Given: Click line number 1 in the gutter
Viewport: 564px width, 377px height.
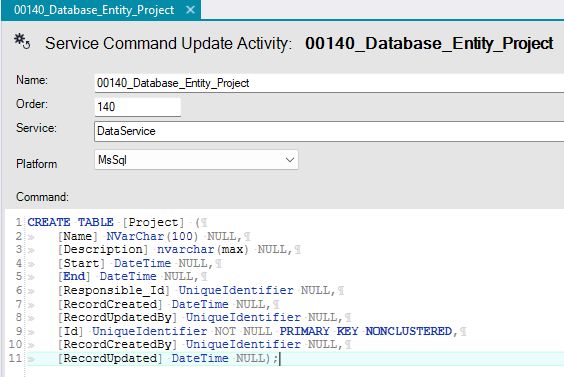Looking at the screenshot, I should tap(19, 222).
